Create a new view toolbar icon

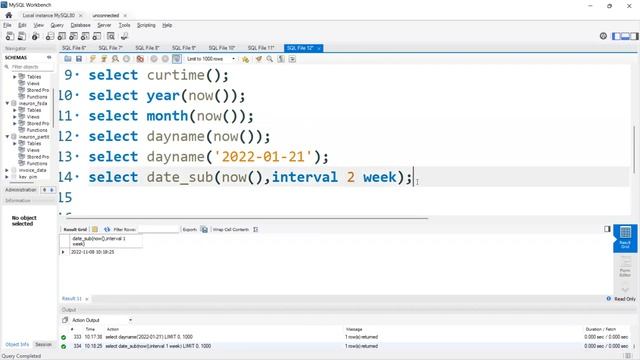[x=73, y=36]
